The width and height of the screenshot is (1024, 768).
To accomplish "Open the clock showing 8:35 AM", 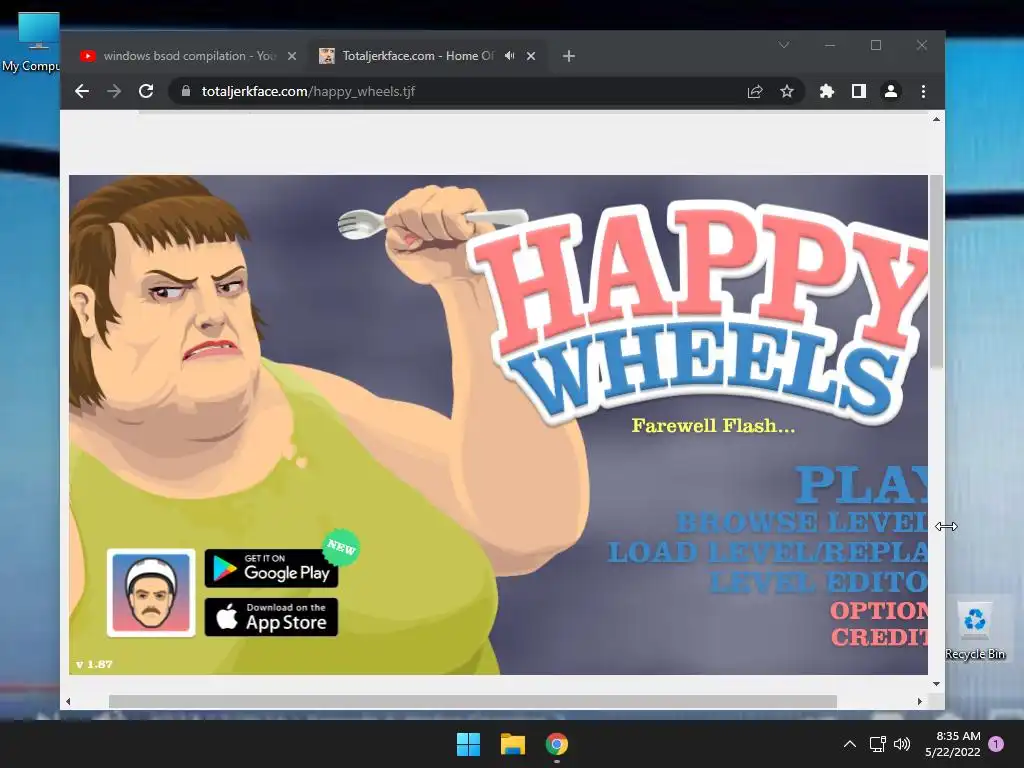I will pyautogui.click(x=953, y=744).
